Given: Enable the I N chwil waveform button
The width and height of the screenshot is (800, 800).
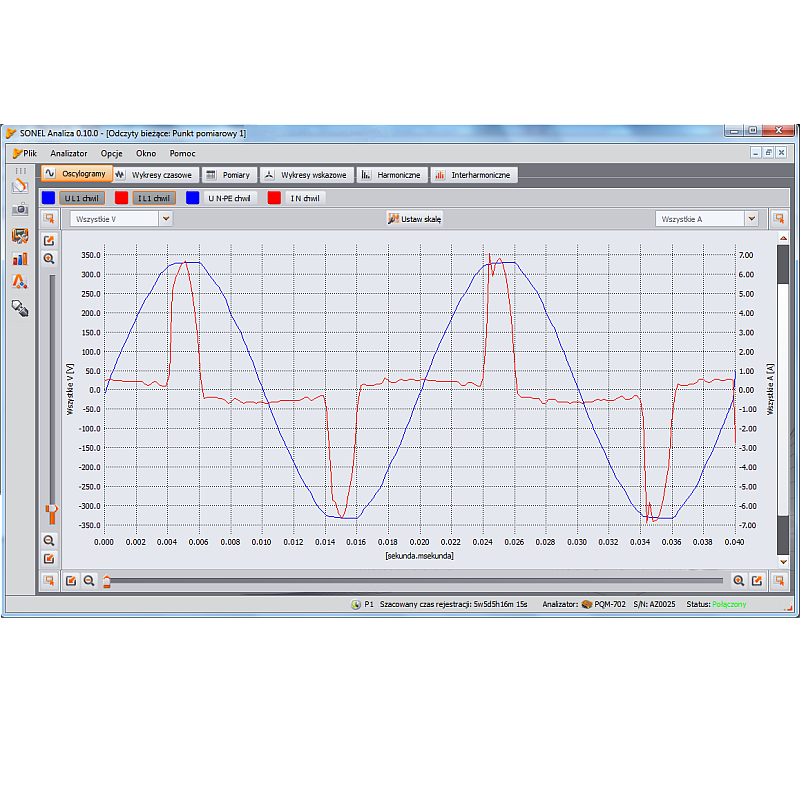Looking at the screenshot, I should [304, 198].
